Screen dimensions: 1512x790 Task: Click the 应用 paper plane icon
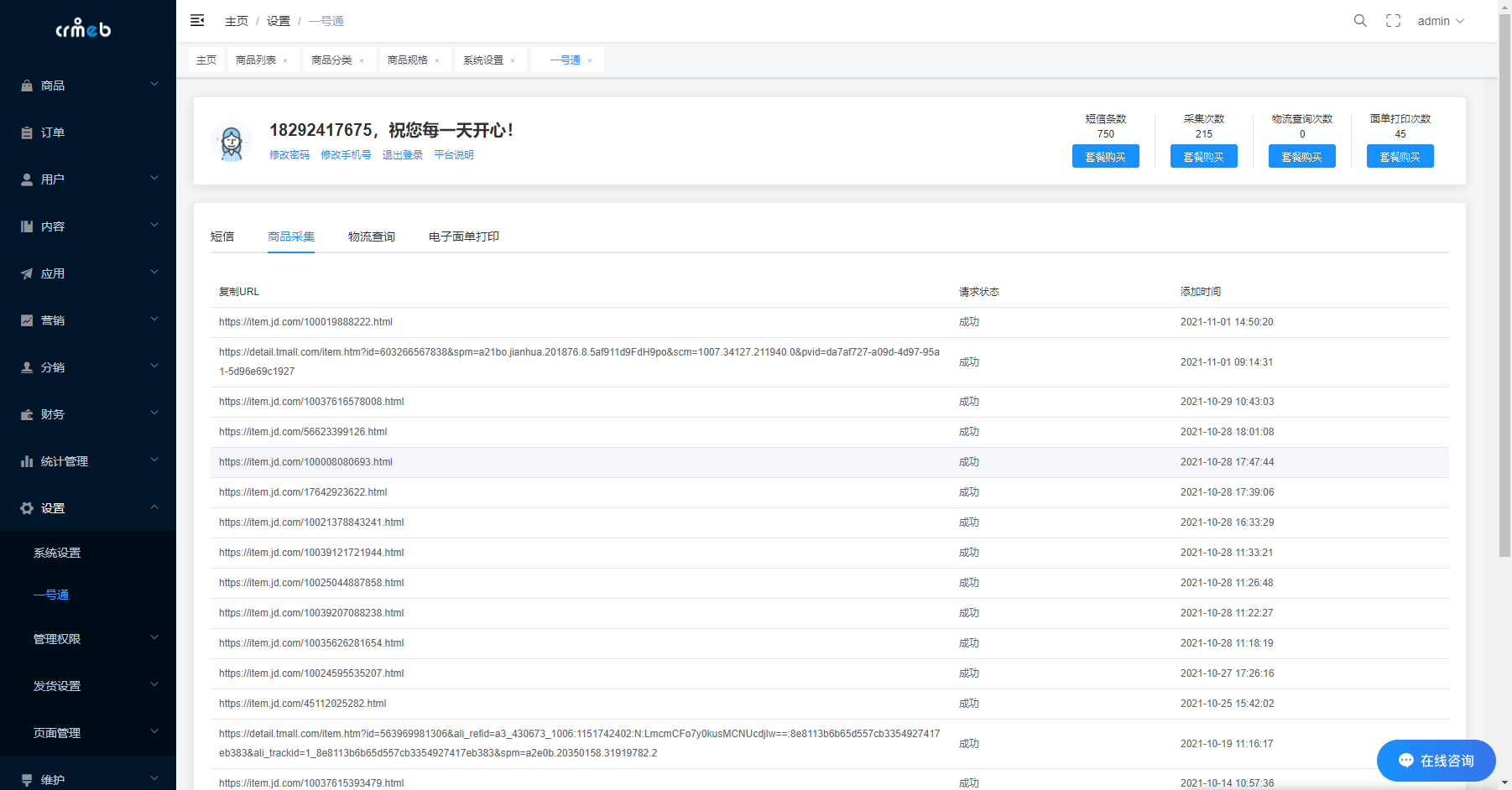(27, 273)
